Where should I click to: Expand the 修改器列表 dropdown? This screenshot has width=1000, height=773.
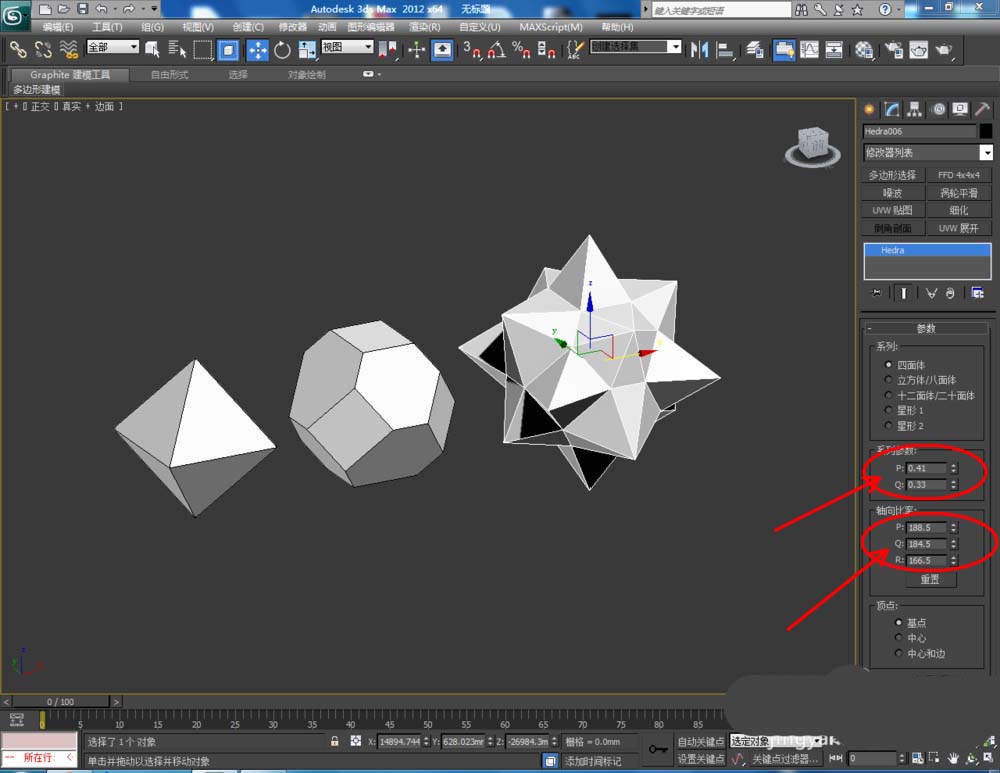click(x=986, y=153)
